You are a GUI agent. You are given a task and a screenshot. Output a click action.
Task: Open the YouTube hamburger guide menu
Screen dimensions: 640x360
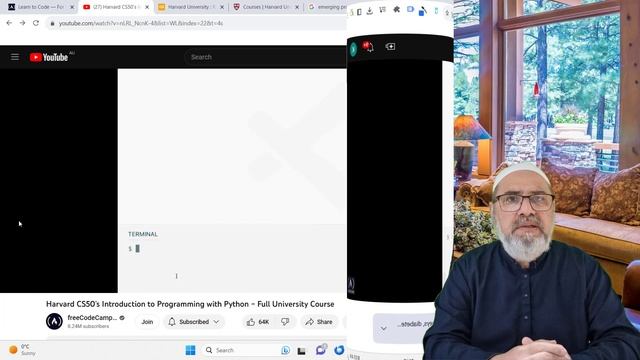[15, 57]
